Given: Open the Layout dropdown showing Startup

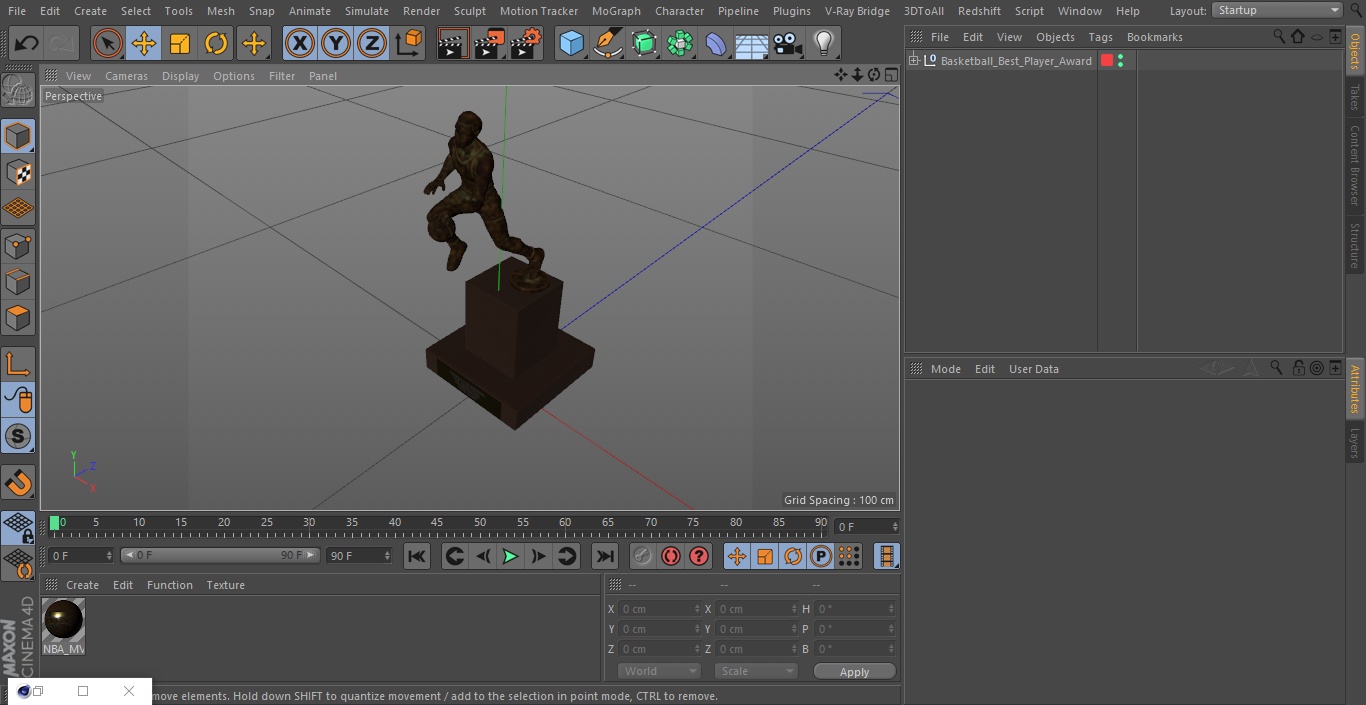Looking at the screenshot, I should coord(1278,10).
